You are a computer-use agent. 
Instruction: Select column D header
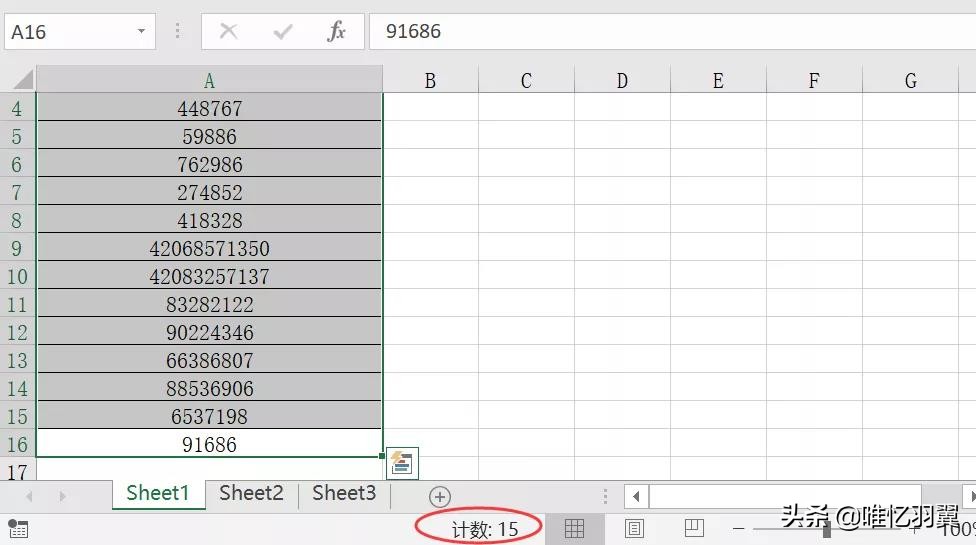tap(622, 80)
